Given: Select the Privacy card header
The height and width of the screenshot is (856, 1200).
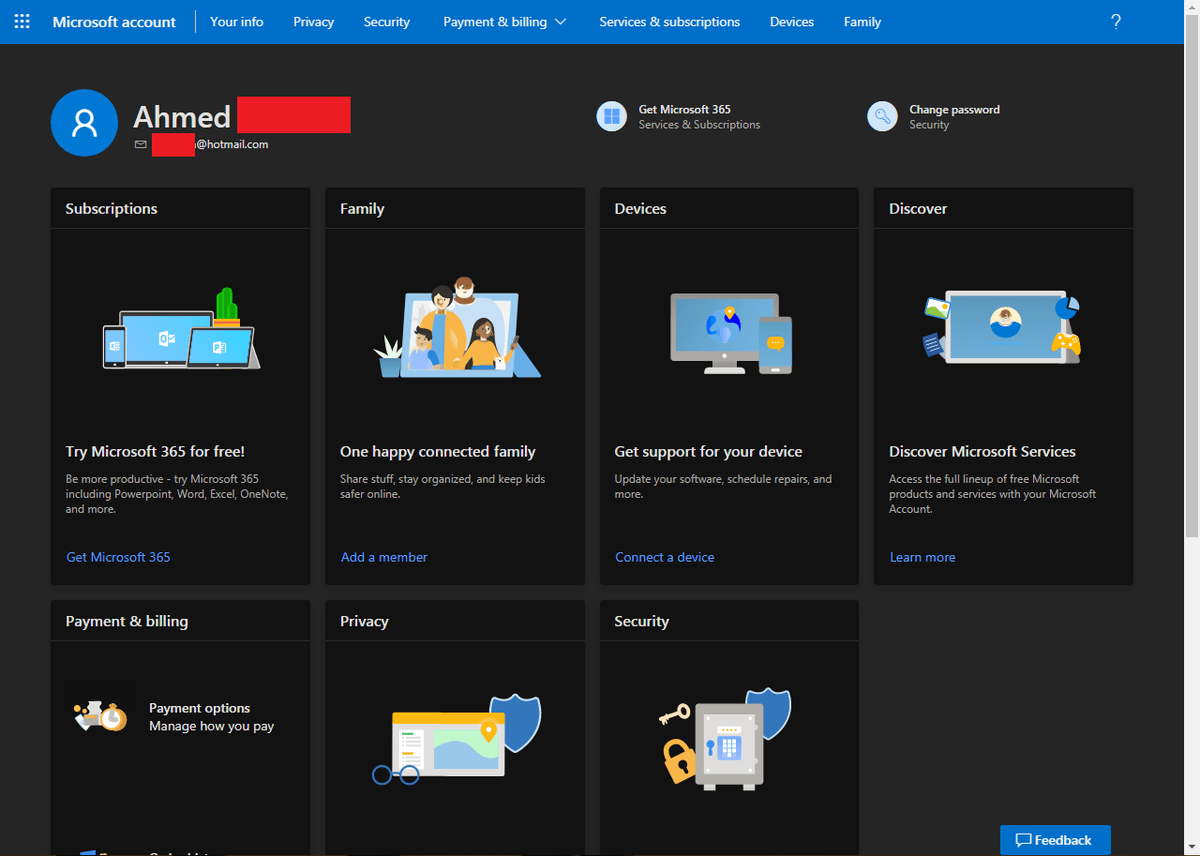Looking at the screenshot, I should 364,621.
